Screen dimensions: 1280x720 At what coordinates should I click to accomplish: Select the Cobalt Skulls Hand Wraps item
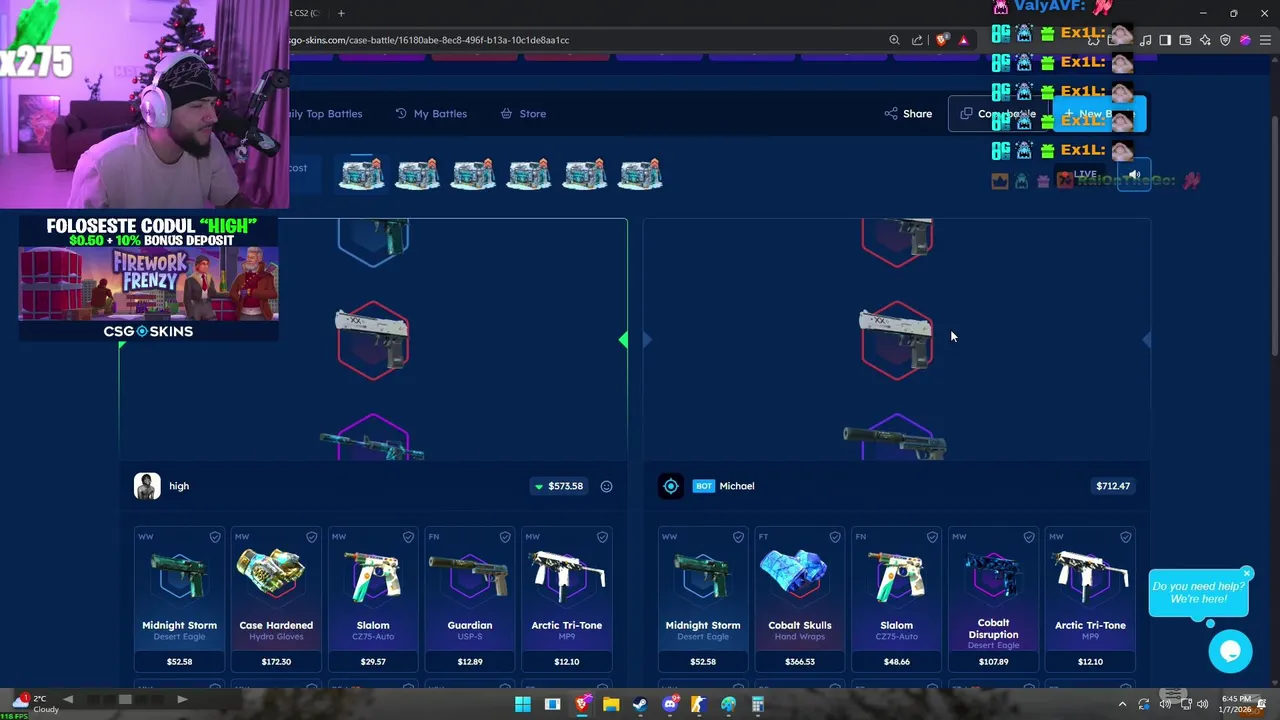point(800,598)
